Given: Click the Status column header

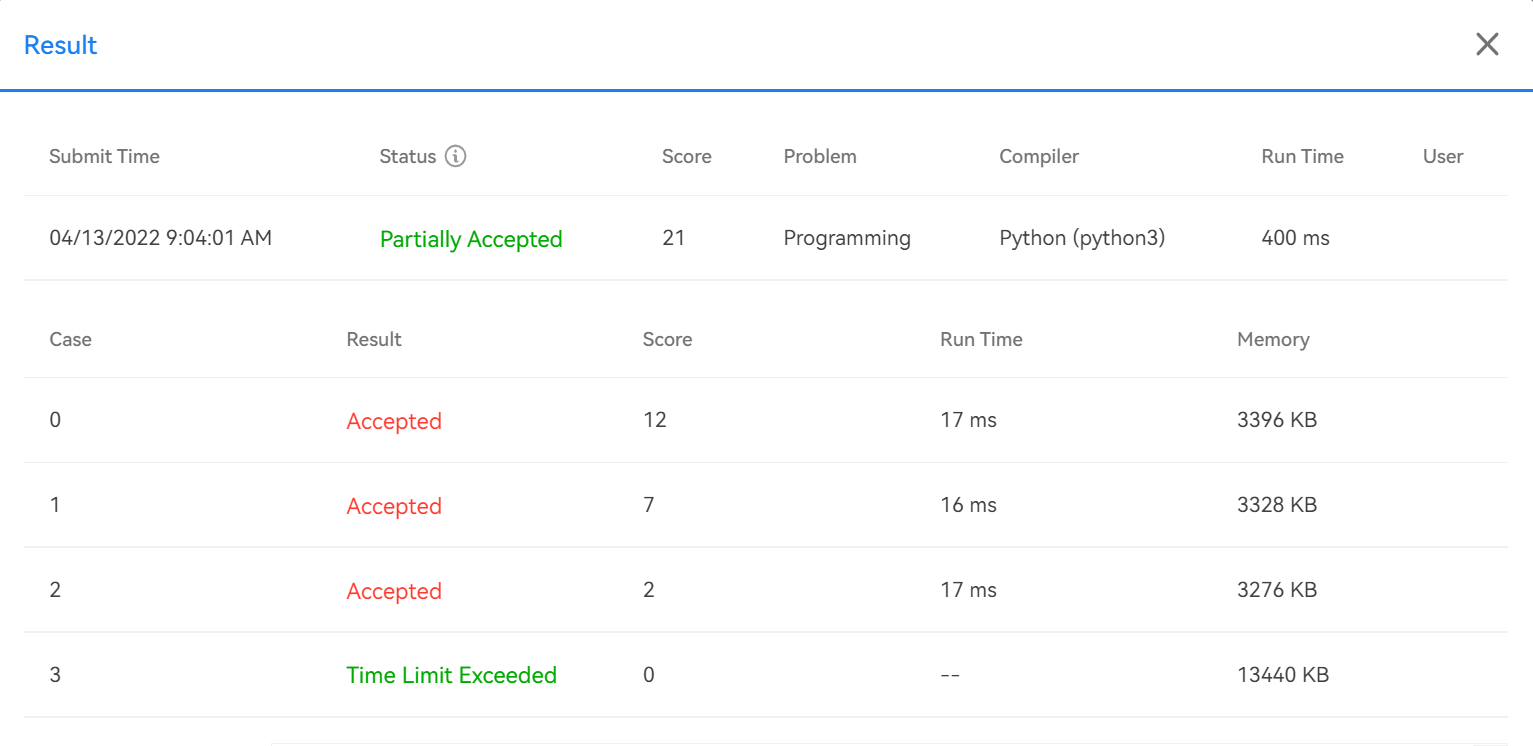Looking at the screenshot, I should pyautogui.click(x=403, y=156).
